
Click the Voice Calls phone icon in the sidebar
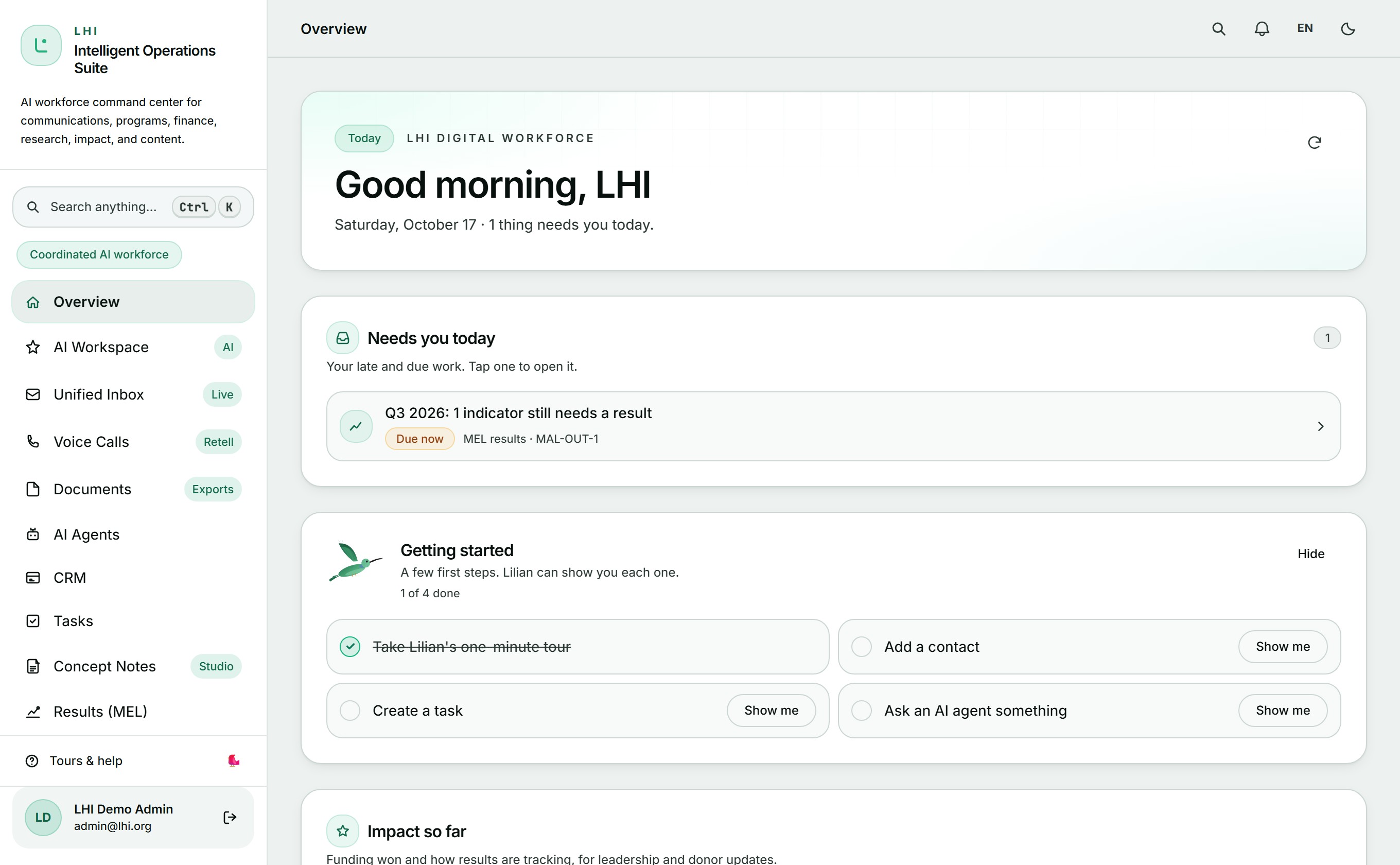(33, 442)
